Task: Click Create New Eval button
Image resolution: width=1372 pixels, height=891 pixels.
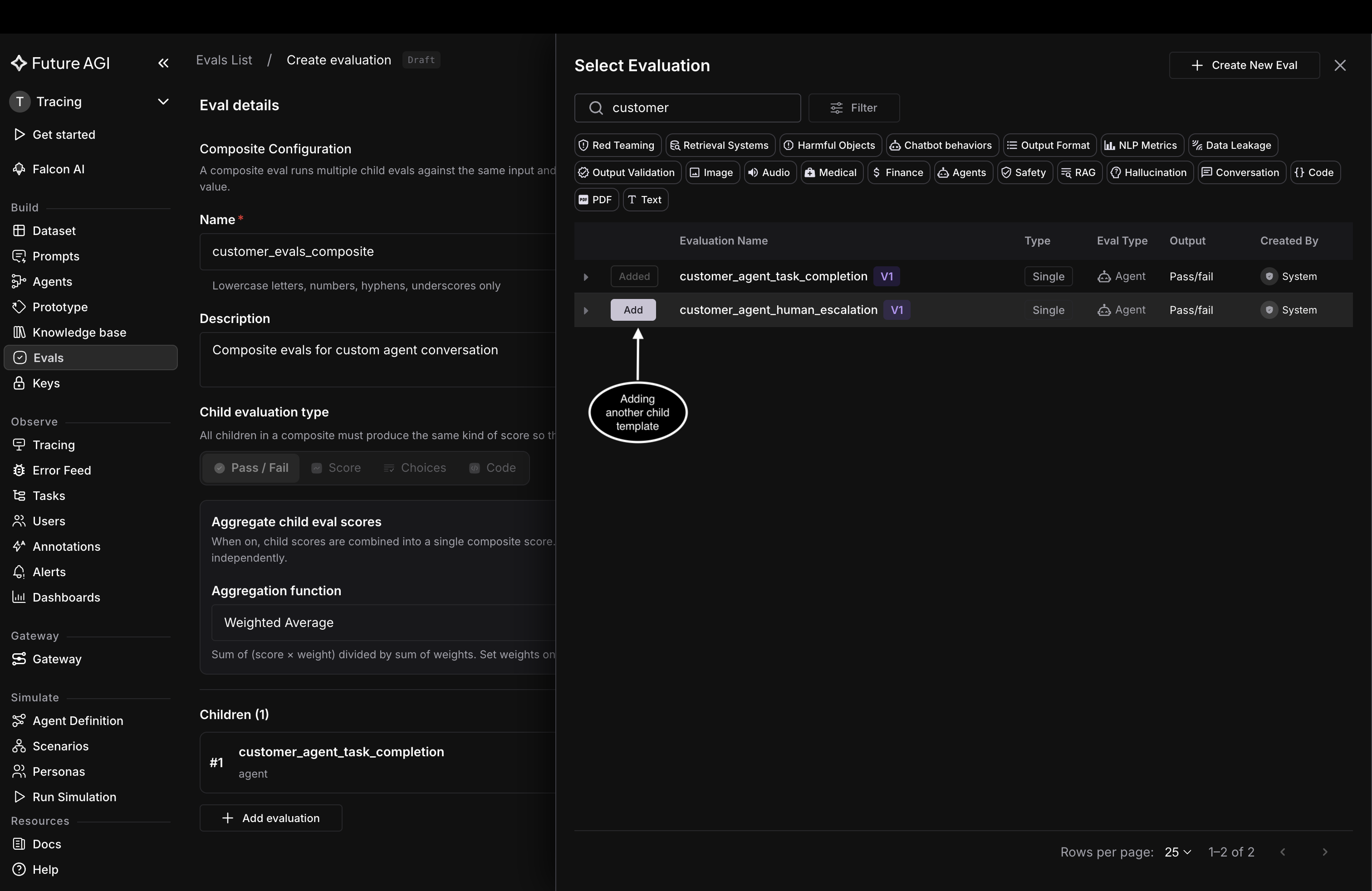Action: pyautogui.click(x=1244, y=65)
